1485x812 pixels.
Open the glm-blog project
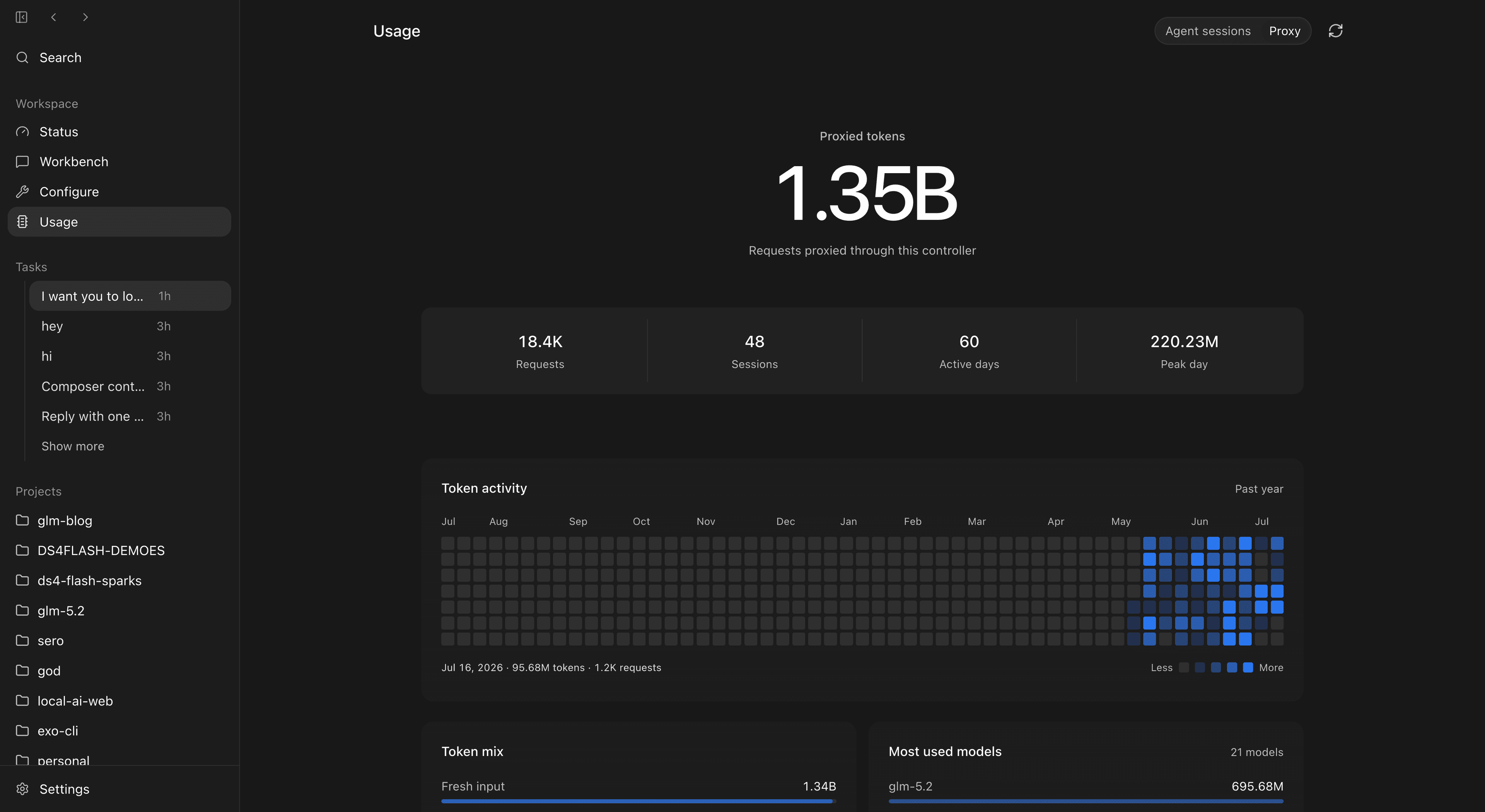coord(119,520)
